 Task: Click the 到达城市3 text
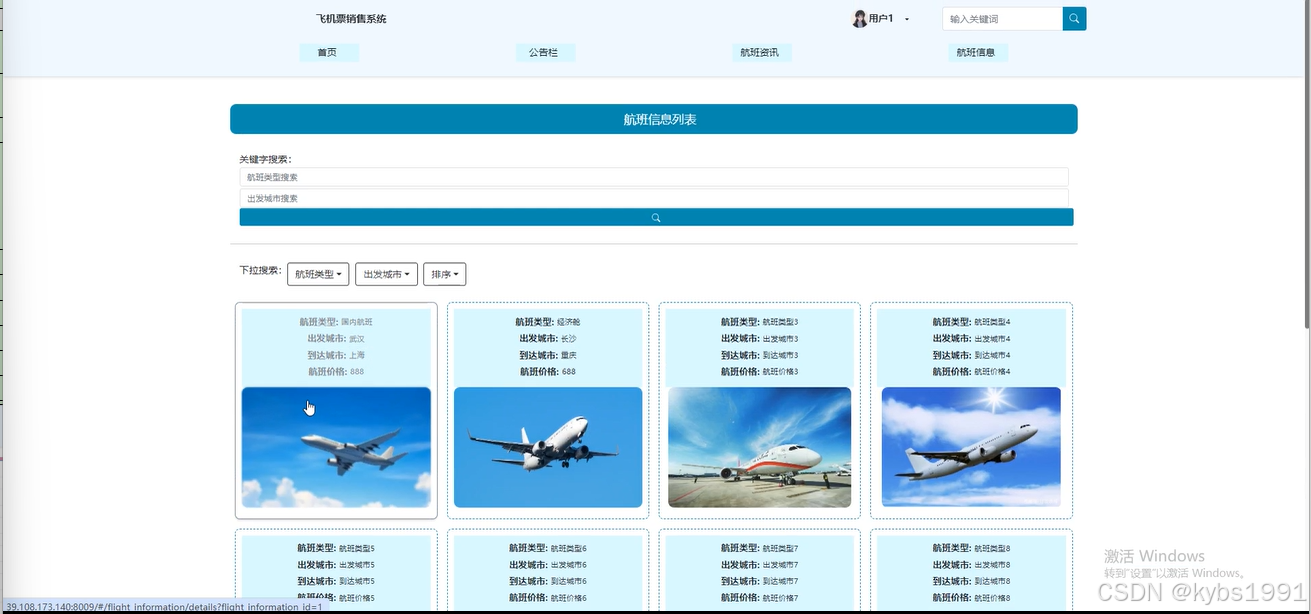click(x=781, y=355)
